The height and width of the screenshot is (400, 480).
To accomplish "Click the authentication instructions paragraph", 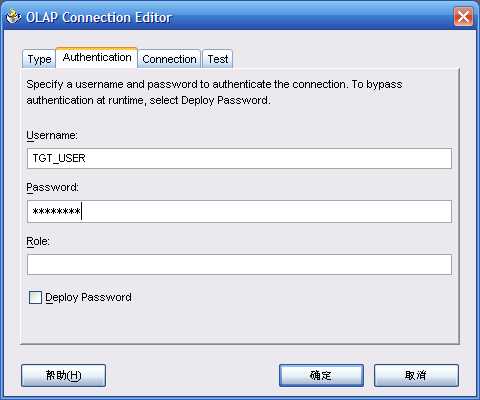I will coord(214,92).
